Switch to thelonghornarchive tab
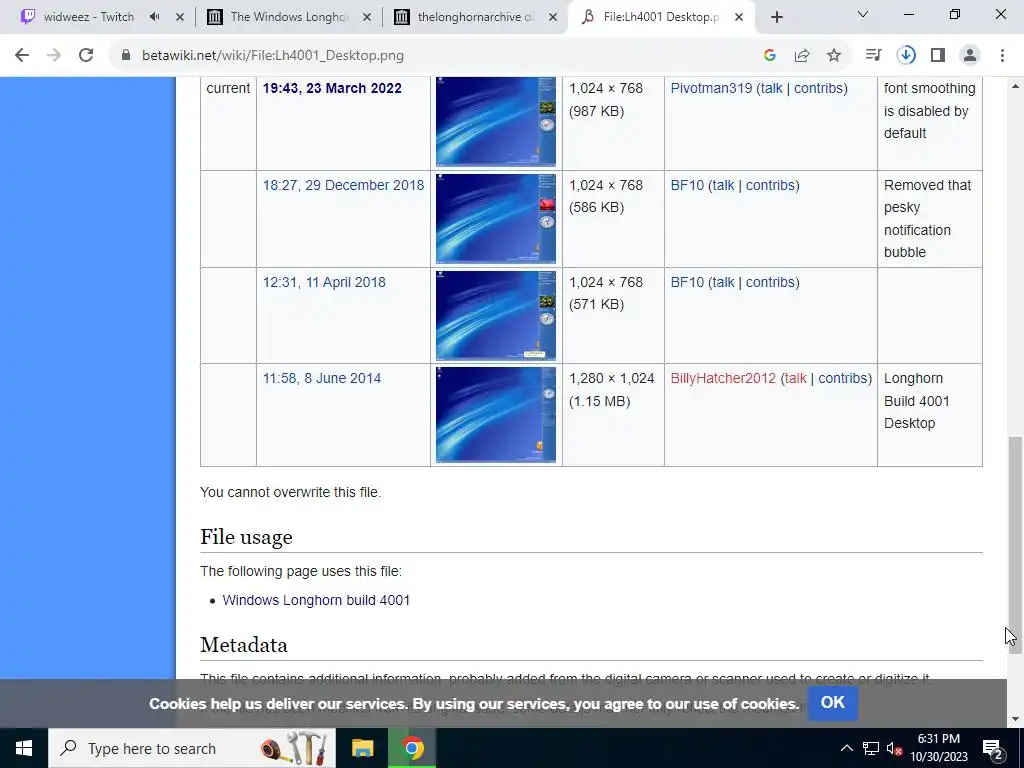1024x768 pixels. (475, 17)
